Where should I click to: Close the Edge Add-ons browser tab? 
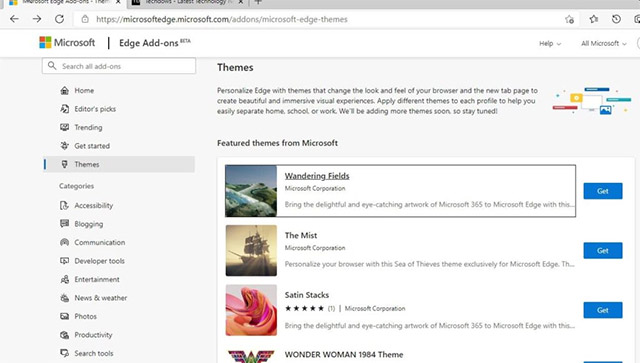click(x=118, y=2)
